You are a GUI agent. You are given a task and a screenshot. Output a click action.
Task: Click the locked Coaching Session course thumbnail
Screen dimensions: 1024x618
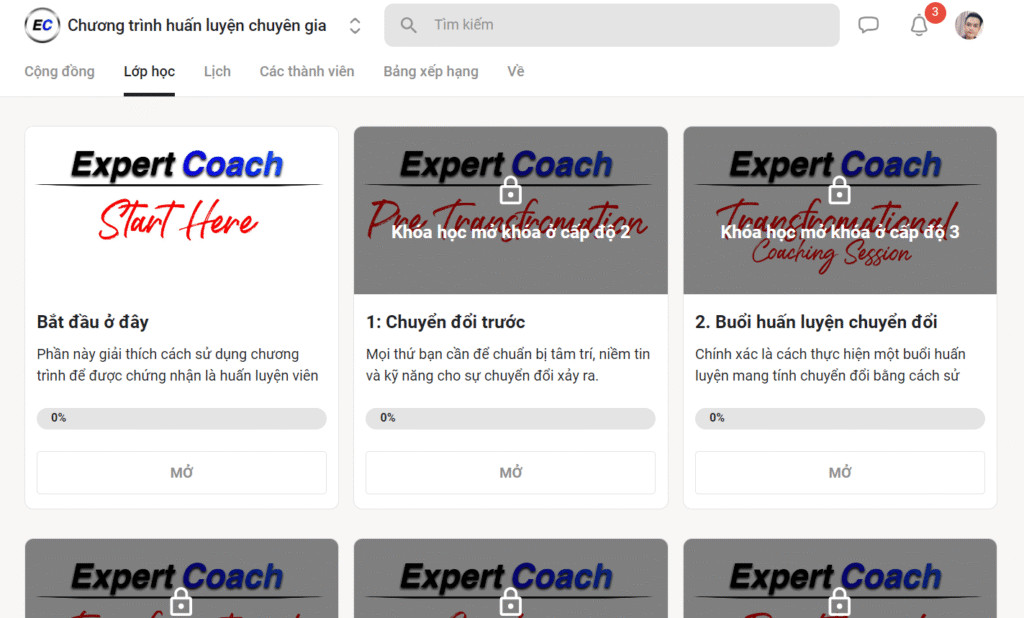coord(840,210)
